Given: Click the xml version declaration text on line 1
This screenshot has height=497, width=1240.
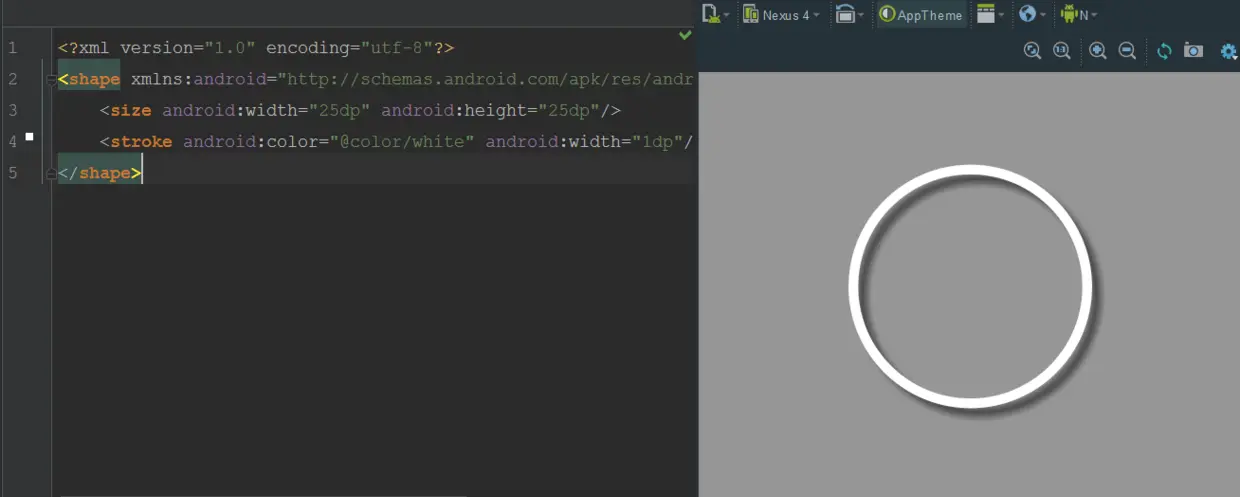Looking at the screenshot, I should pos(256,47).
